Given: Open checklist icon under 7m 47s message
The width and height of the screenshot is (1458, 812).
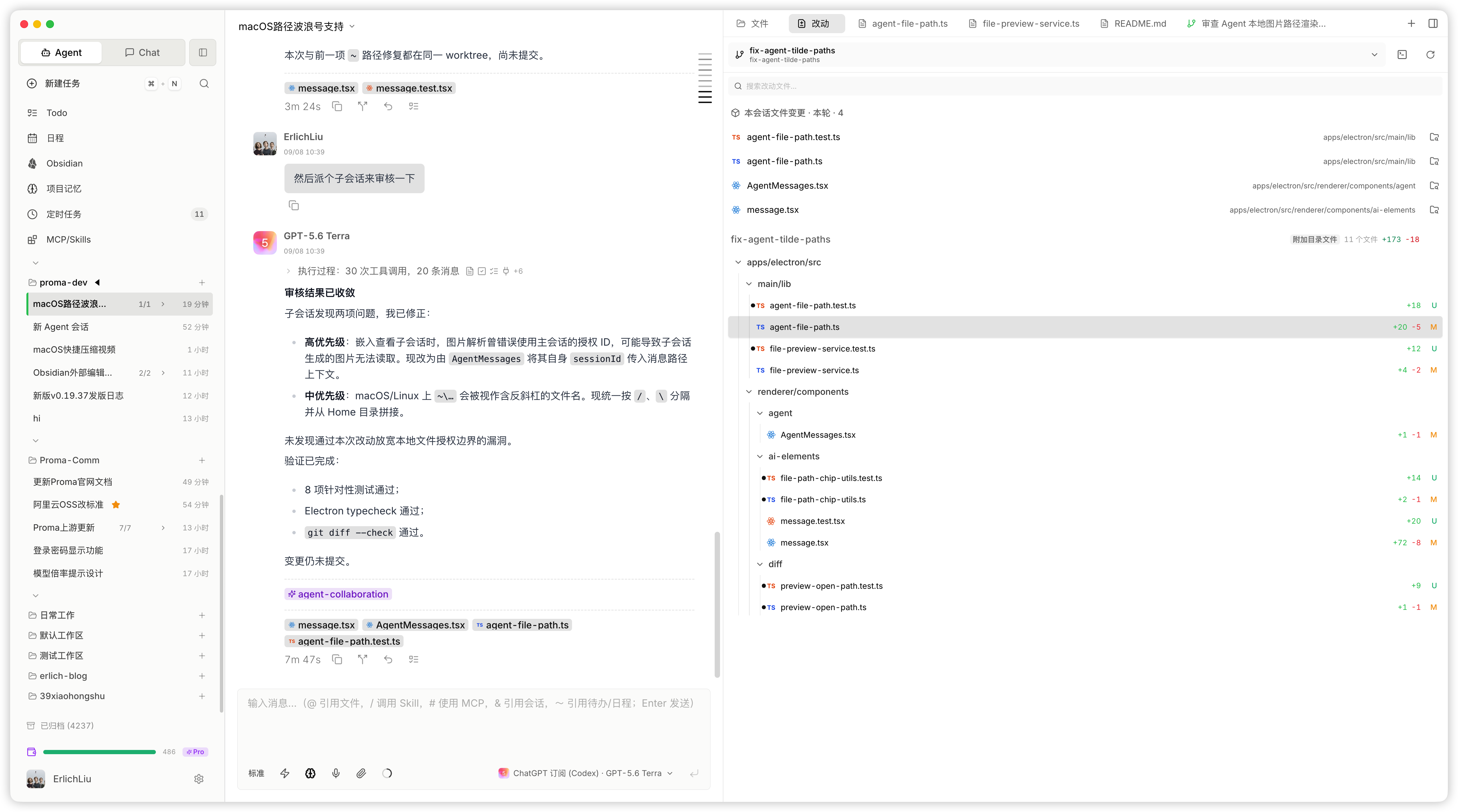Looking at the screenshot, I should pos(414,659).
